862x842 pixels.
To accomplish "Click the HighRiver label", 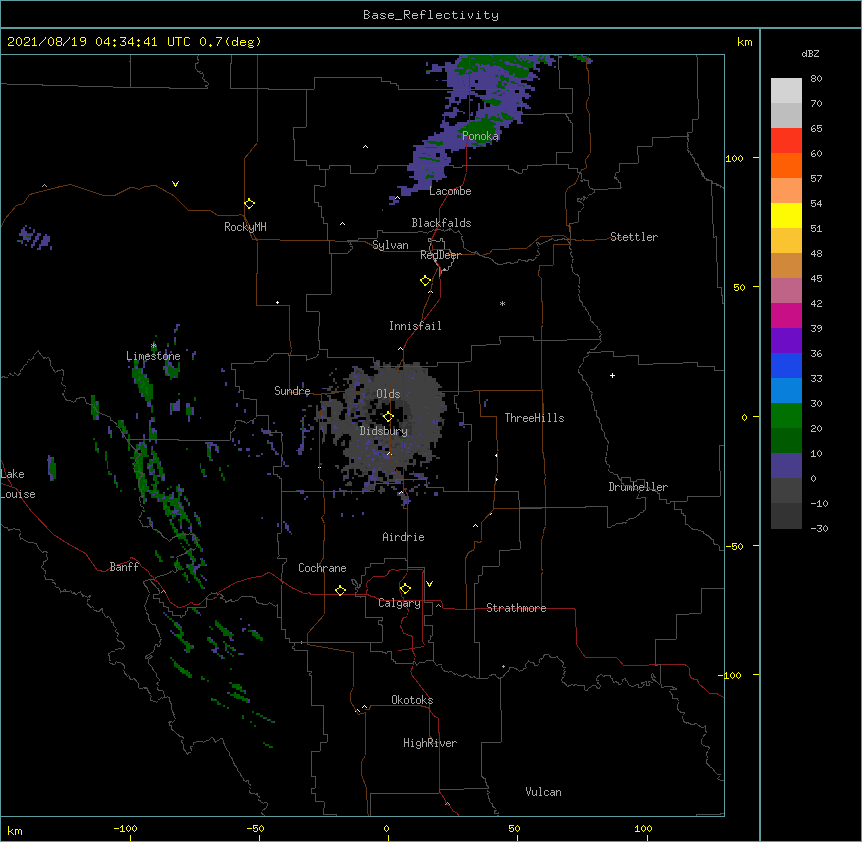I will click(x=430, y=743).
